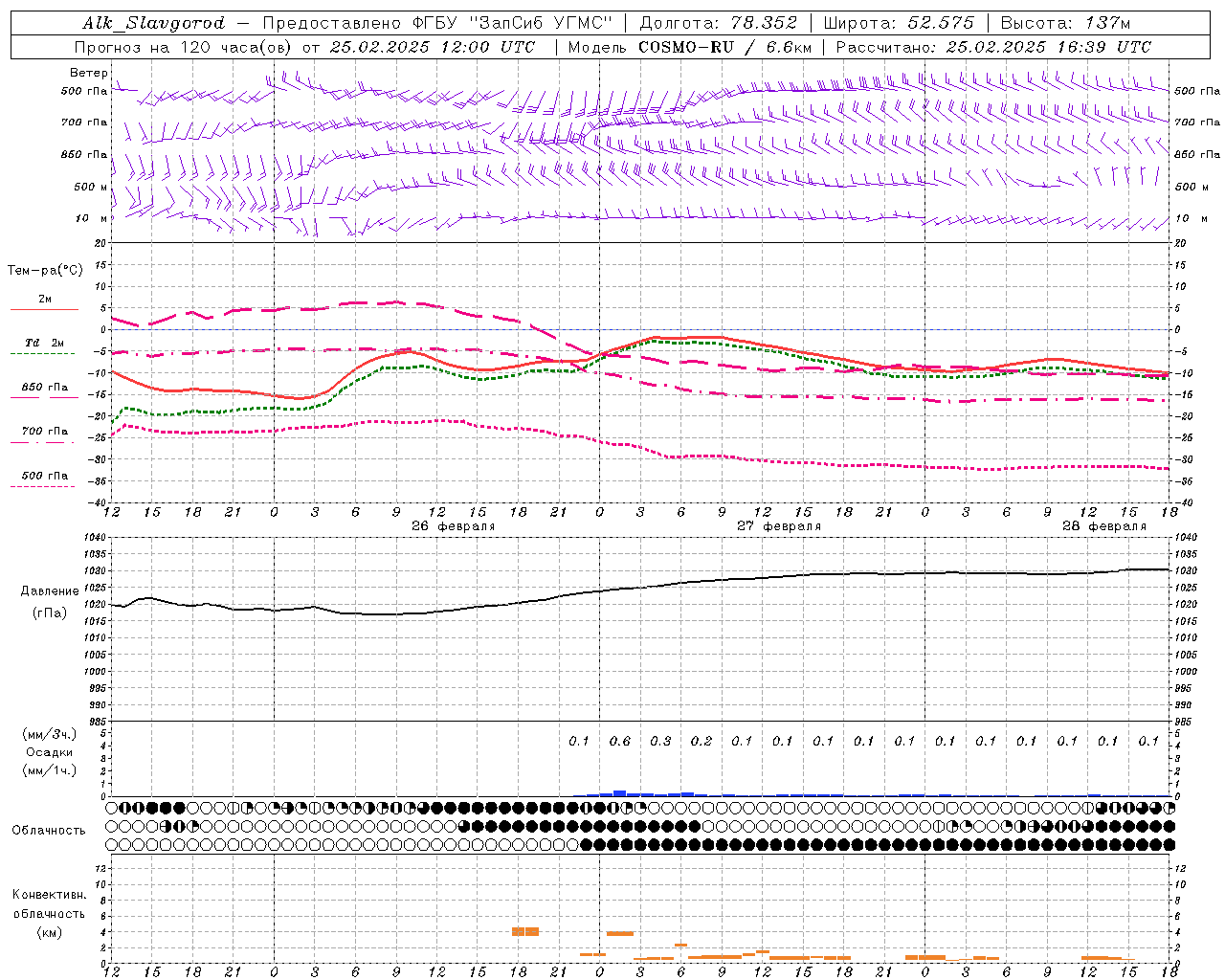
Task: Click the precipitation value '0.3'
Action: (660, 741)
